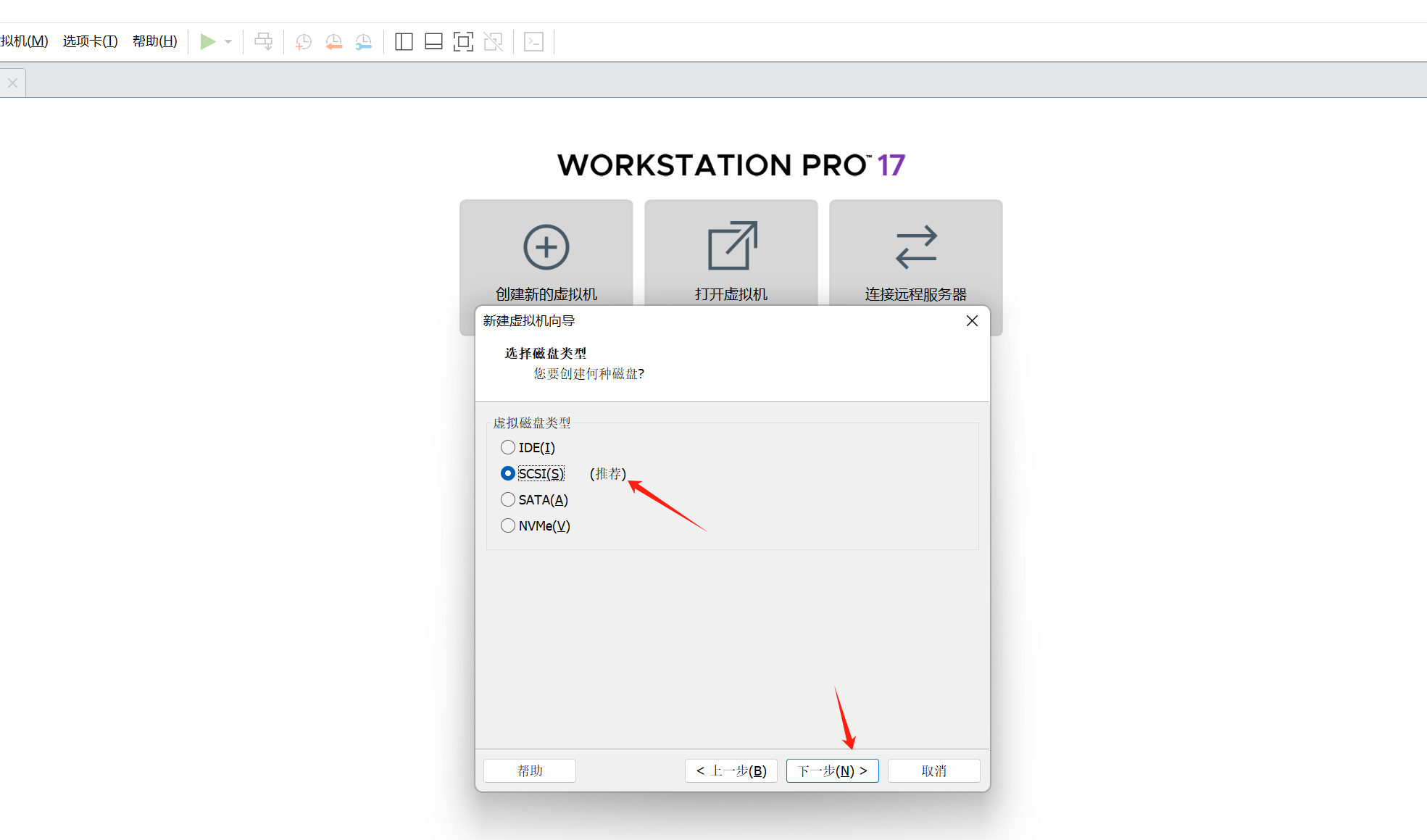Select the IDE(I) disk type
Viewport: 1427px width, 840px height.
(528, 448)
